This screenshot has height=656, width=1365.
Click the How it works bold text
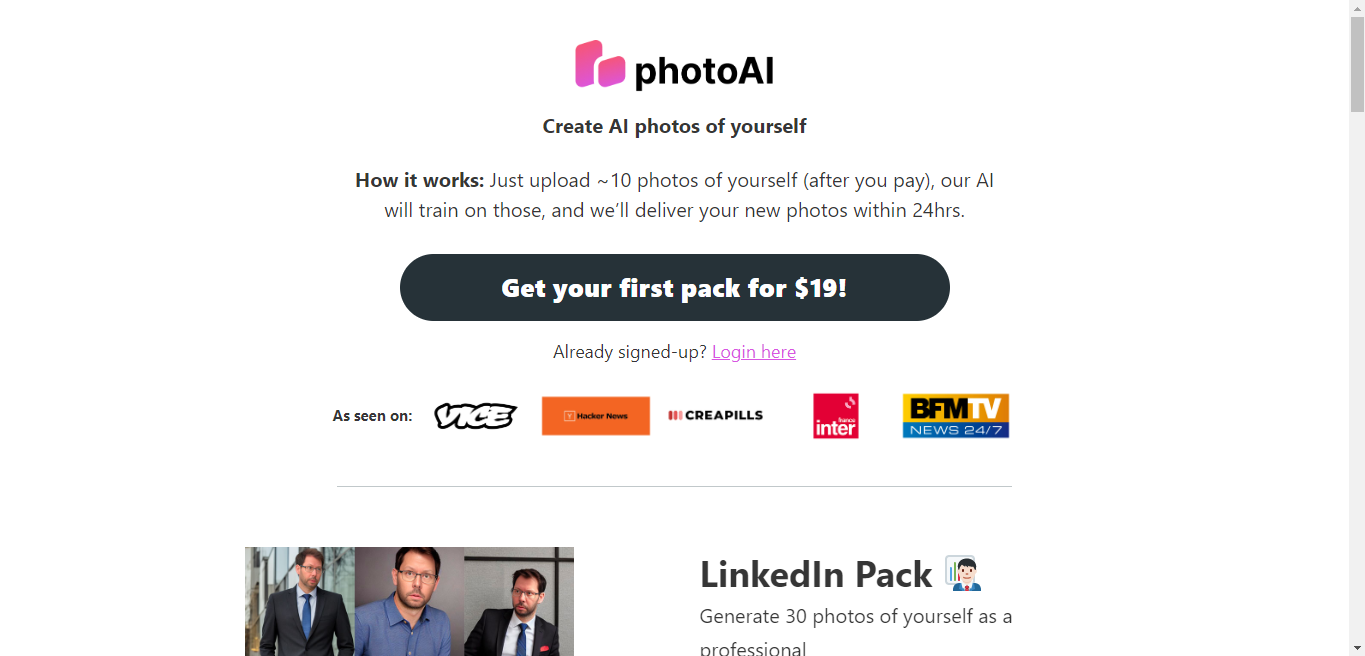419,181
